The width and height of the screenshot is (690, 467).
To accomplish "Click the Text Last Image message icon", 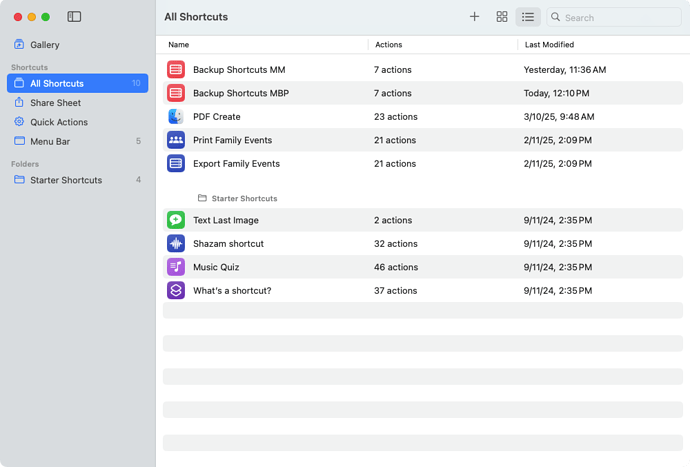I will pyautogui.click(x=176, y=220).
